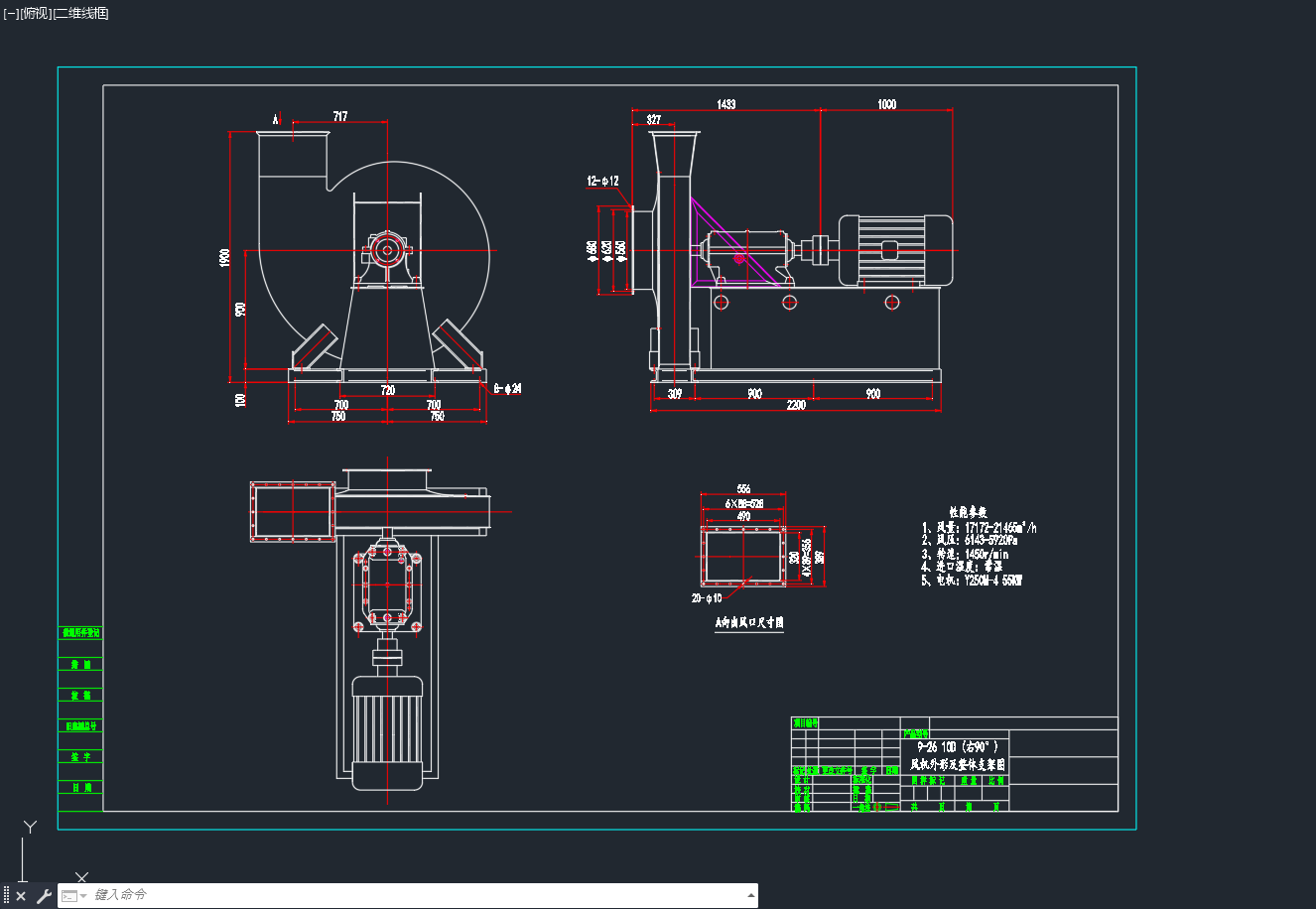Select the 风量 17172-21465 parameter line
Screen dimensions: 1316x909
tap(980, 528)
